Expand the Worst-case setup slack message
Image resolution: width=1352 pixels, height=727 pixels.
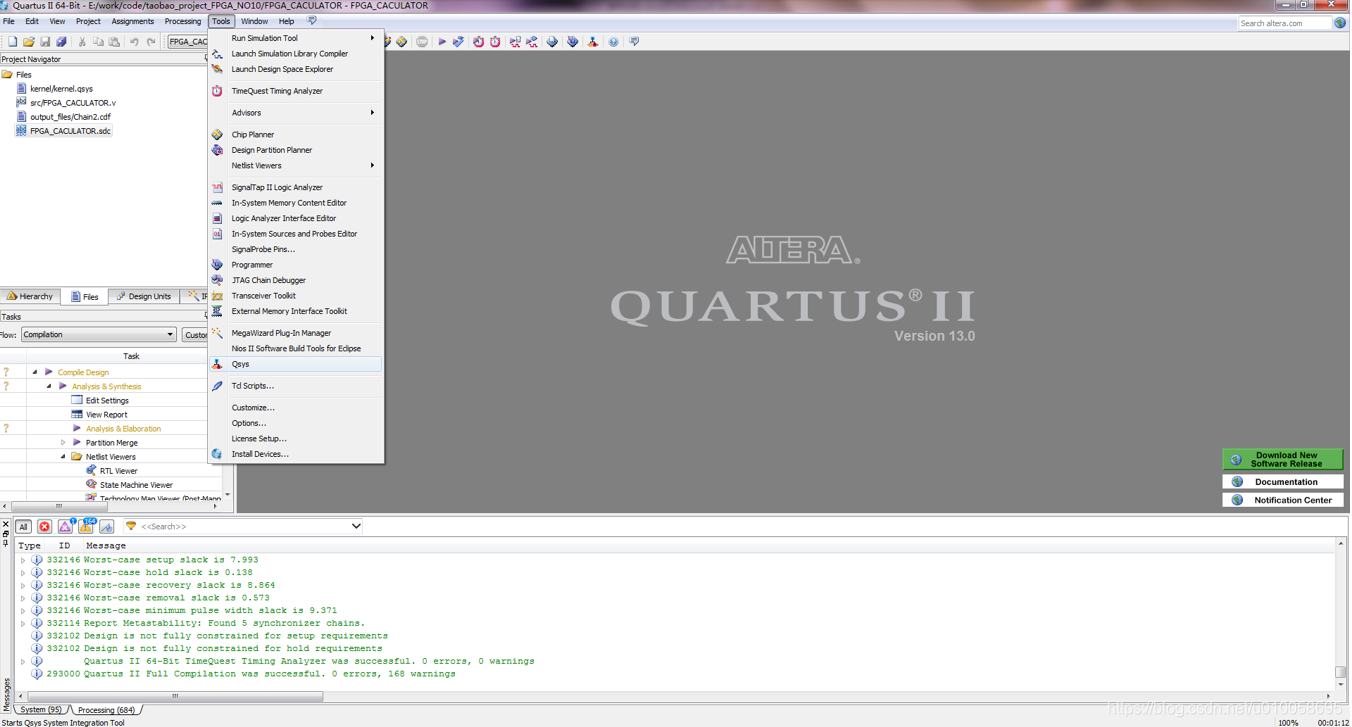pyautogui.click(x=23, y=561)
